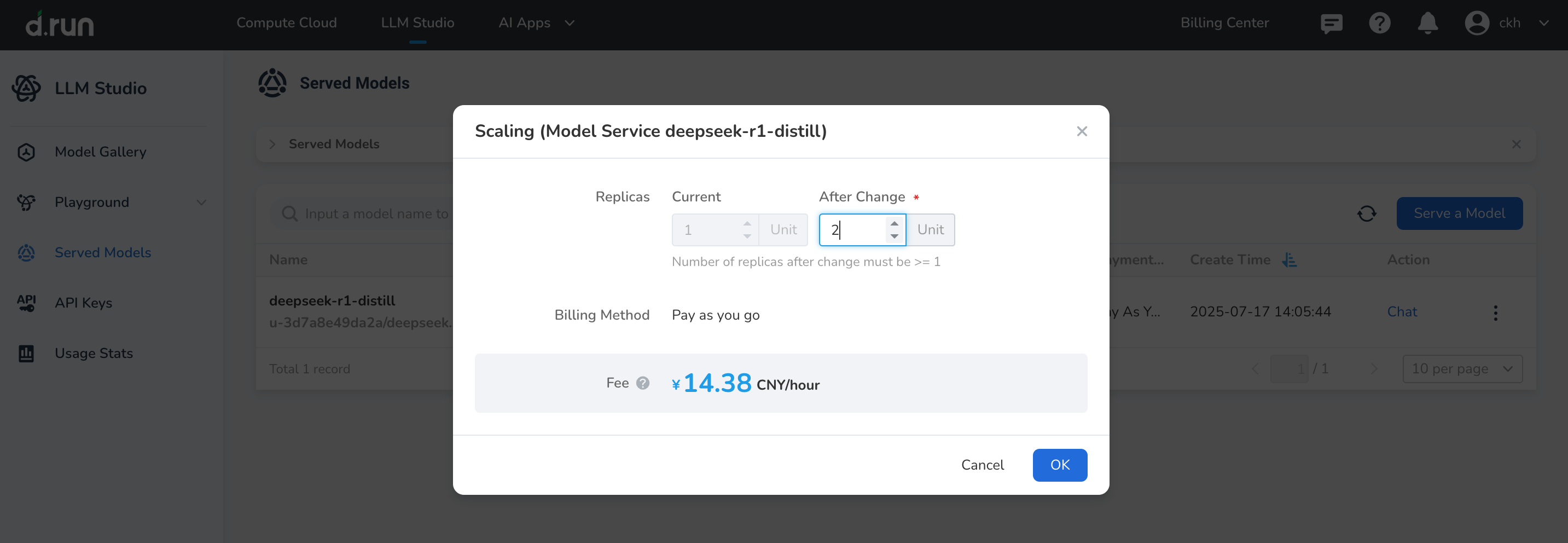This screenshot has width=1568, height=543.
Task: Open the help question mark in header
Action: [1379, 23]
